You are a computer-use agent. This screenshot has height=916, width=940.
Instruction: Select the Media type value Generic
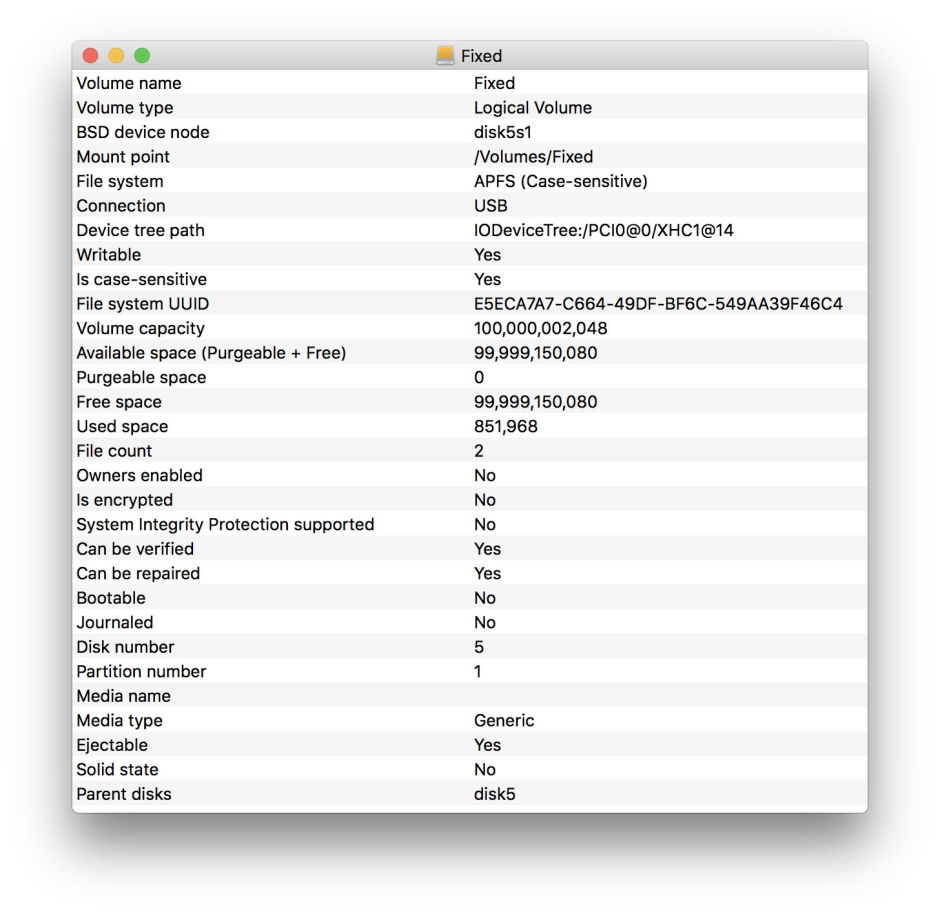504,720
